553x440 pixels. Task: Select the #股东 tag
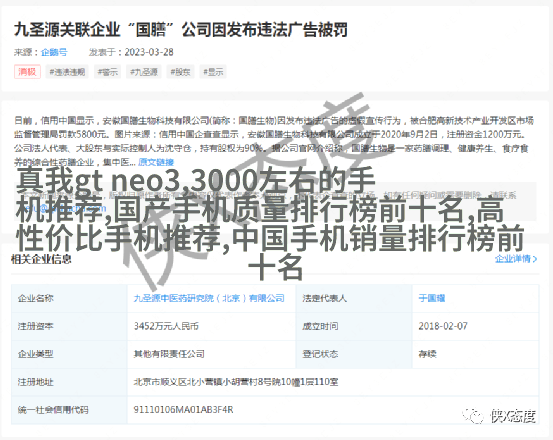180,72
